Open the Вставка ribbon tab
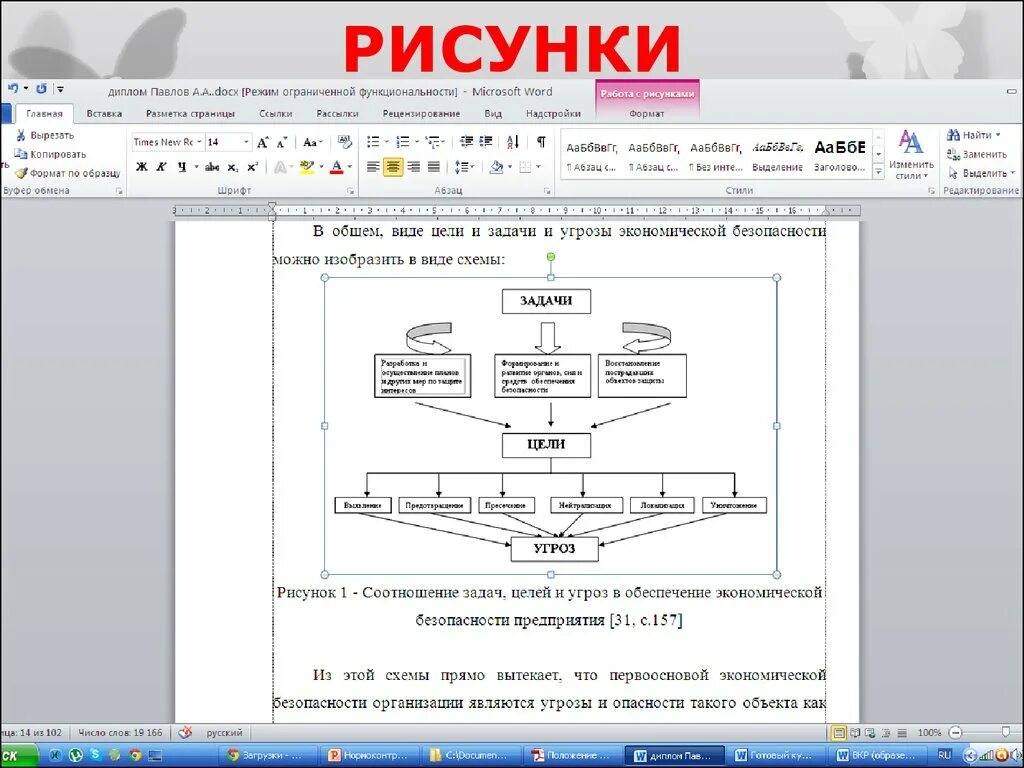1024x768 pixels. pyautogui.click(x=104, y=114)
